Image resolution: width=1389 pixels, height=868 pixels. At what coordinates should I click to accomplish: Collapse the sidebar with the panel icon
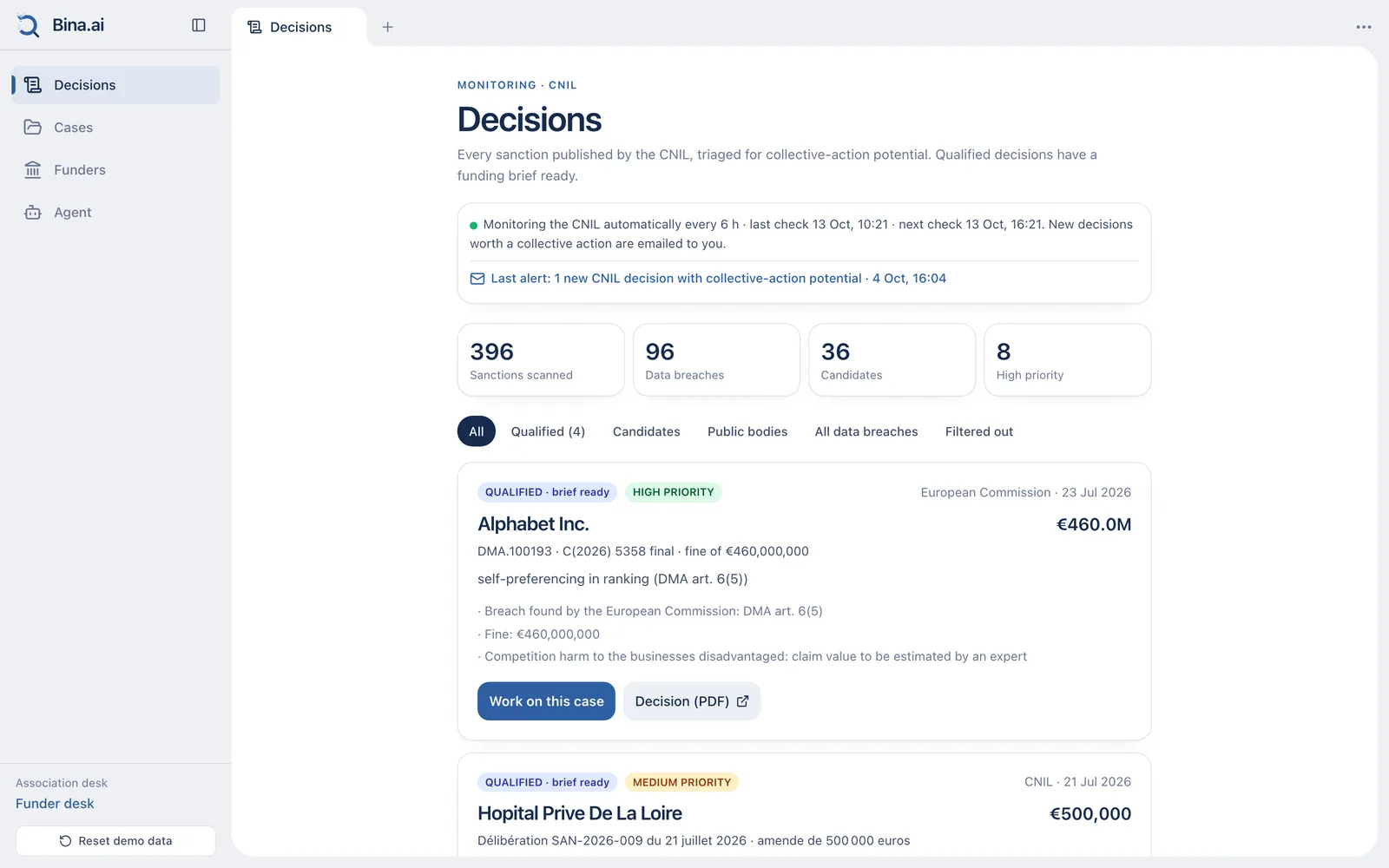tap(199, 25)
